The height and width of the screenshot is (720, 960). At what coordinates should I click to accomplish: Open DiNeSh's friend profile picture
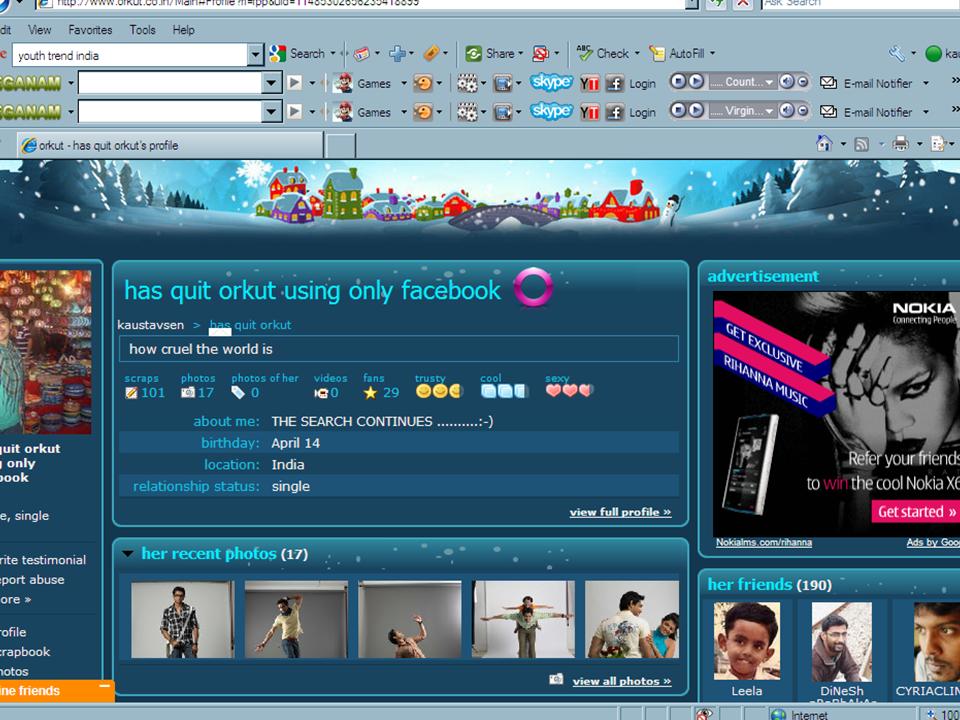pyautogui.click(x=841, y=641)
